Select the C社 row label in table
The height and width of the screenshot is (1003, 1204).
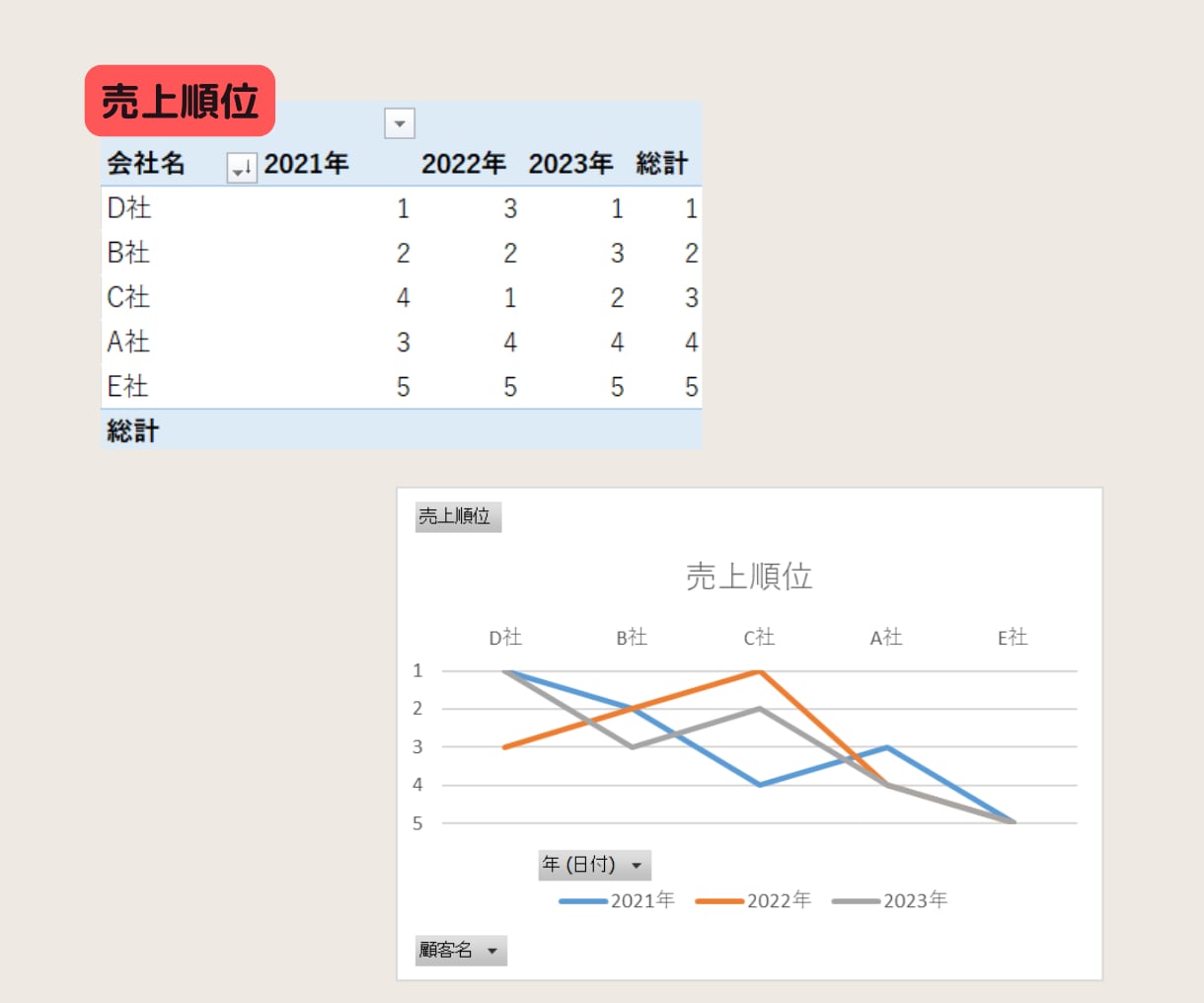point(128,297)
